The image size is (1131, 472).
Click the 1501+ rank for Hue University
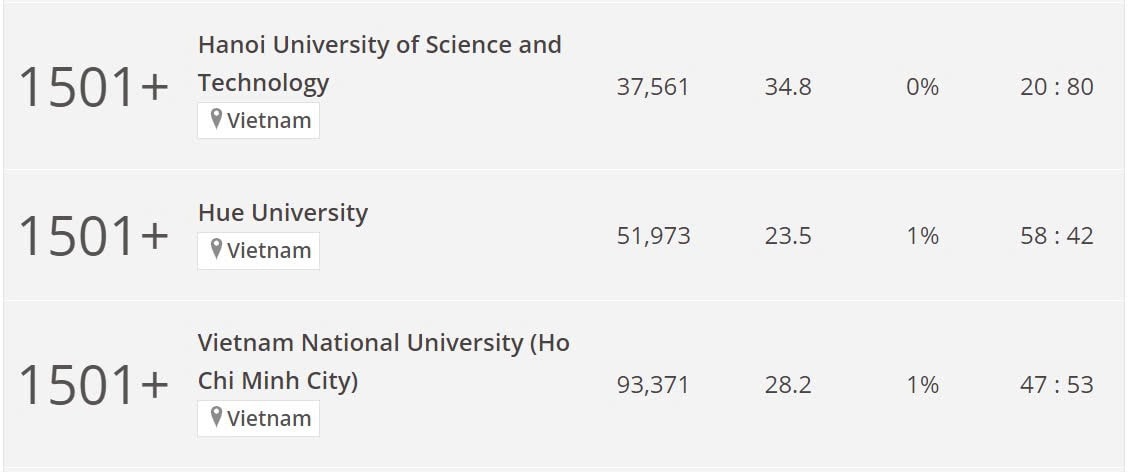[x=94, y=236]
